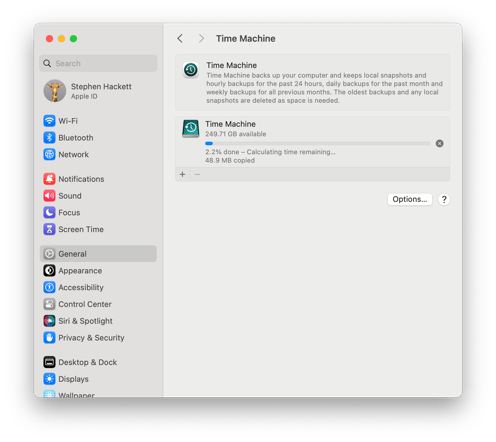Open the Options… dialog
Image resolution: width=496 pixels, height=442 pixels.
coord(410,199)
